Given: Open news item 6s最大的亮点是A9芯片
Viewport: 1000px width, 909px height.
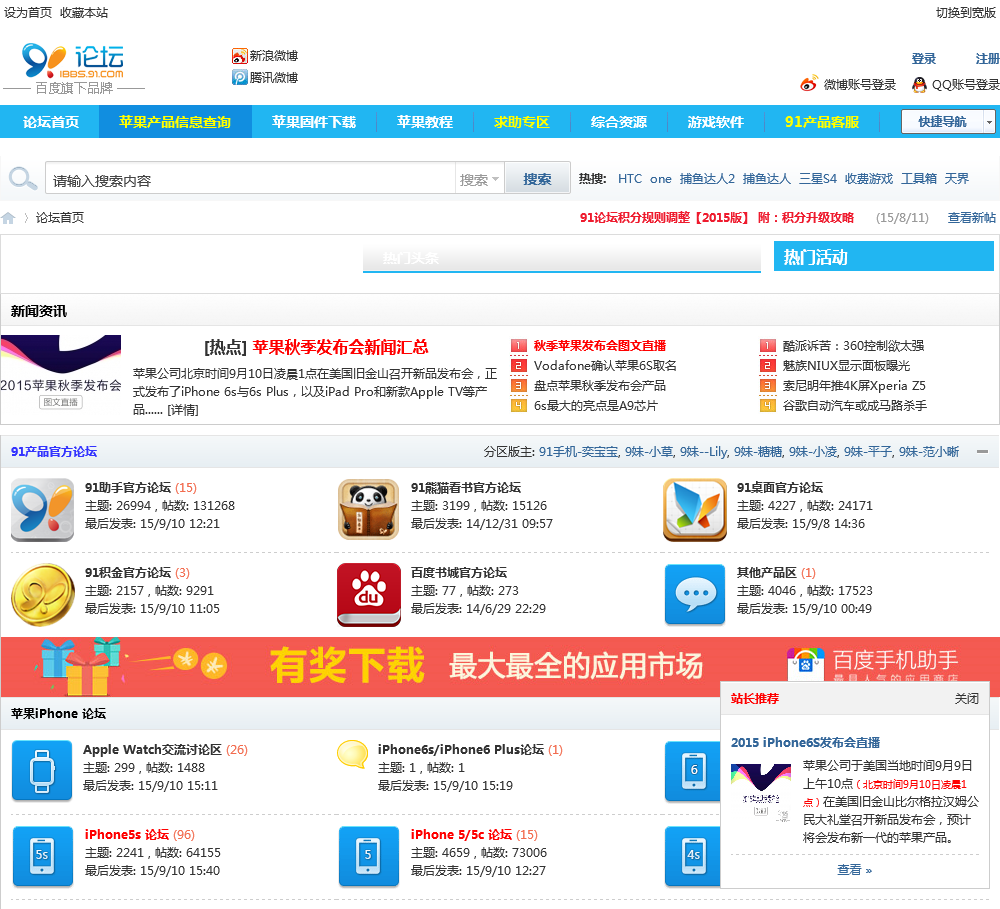Looking at the screenshot, I should 596,406.
